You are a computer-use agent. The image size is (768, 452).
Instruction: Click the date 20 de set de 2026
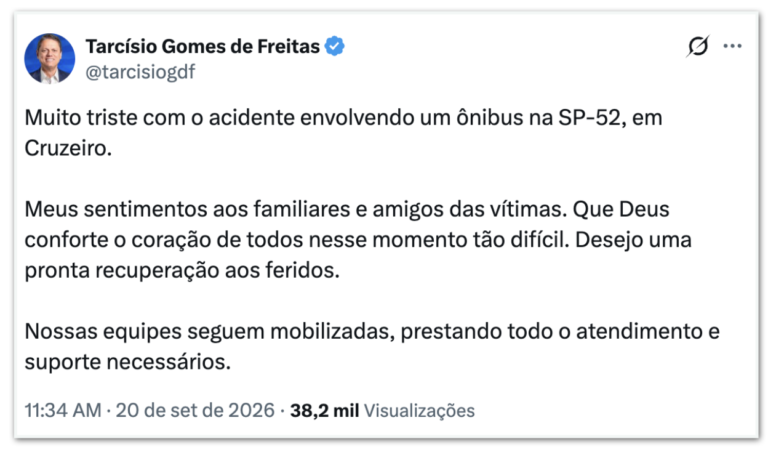tap(195, 410)
